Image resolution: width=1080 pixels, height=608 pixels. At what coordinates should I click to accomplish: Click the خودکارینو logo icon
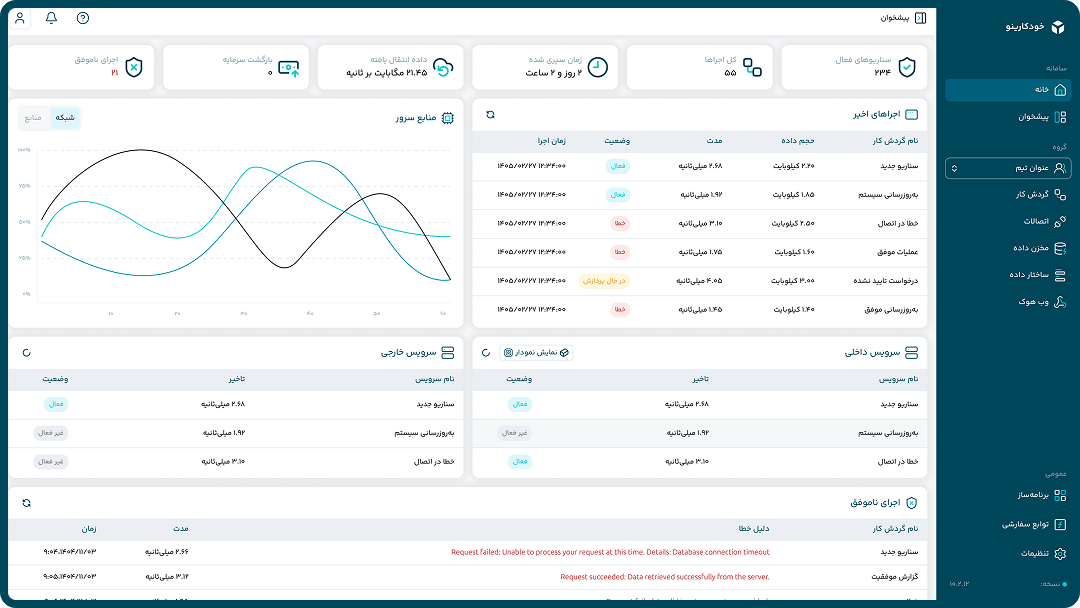[x=1058, y=27]
